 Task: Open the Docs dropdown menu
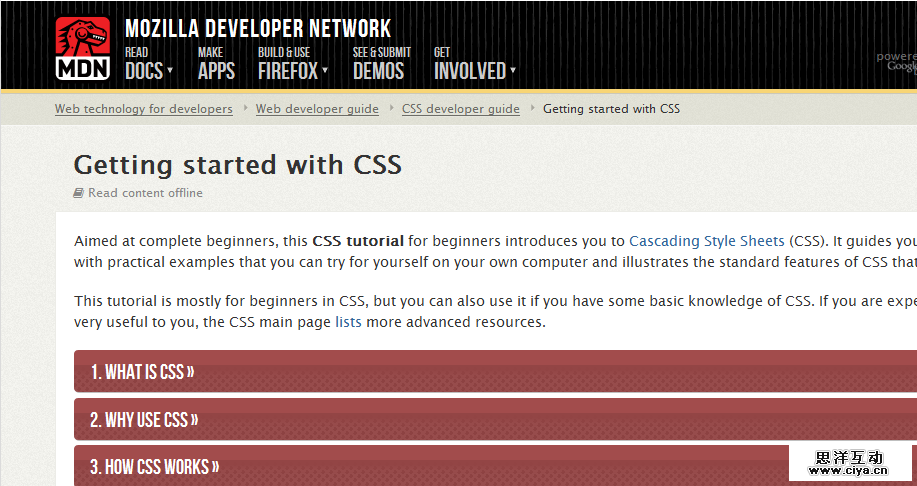tap(149, 70)
